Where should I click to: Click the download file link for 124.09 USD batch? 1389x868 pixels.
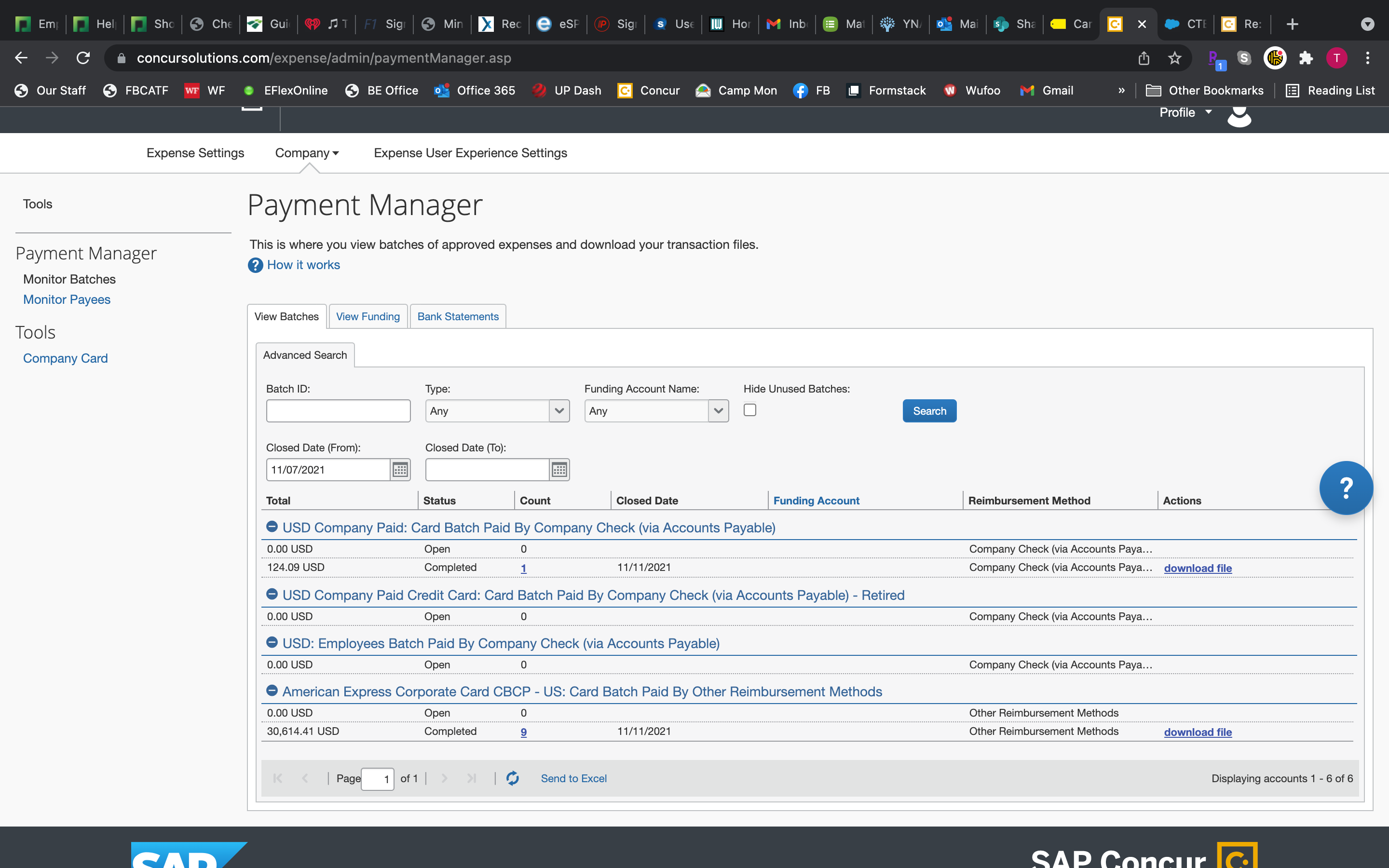pyautogui.click(x=1198, y=568)
